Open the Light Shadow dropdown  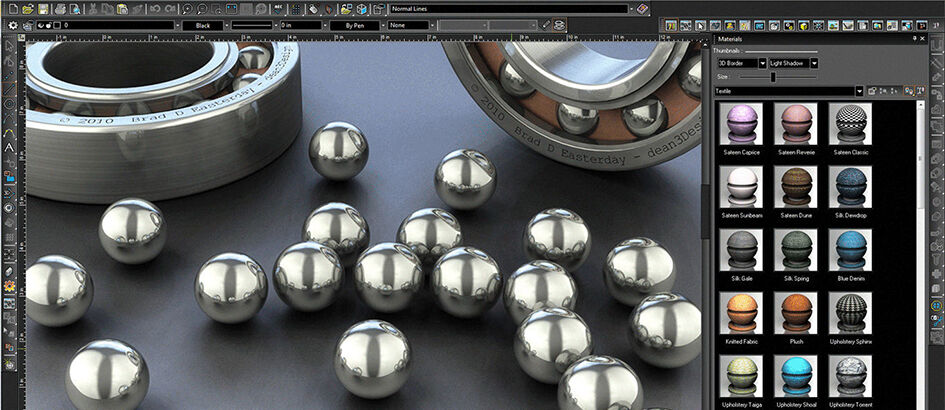[x=814, y=63]
